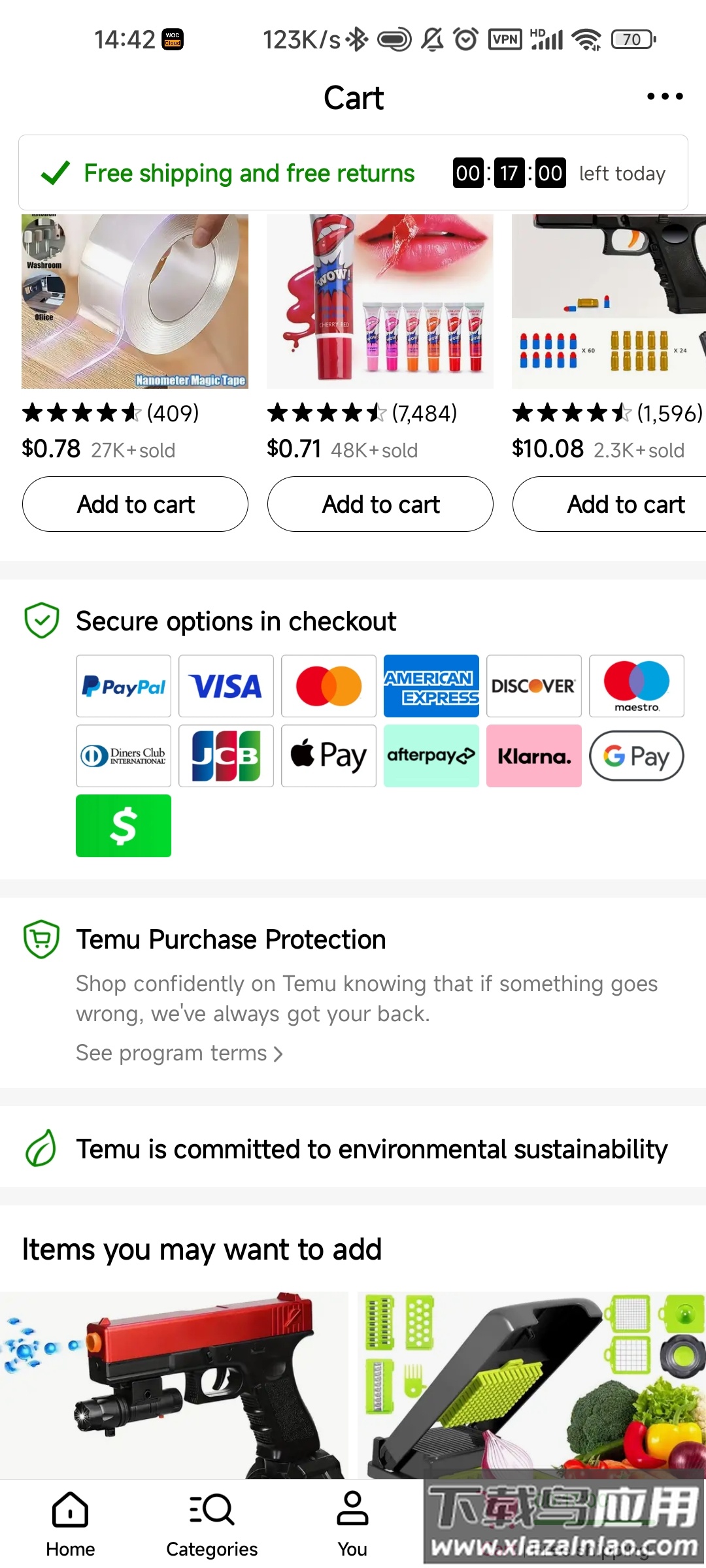Tap the American Express payment icon

coord(431,686)
